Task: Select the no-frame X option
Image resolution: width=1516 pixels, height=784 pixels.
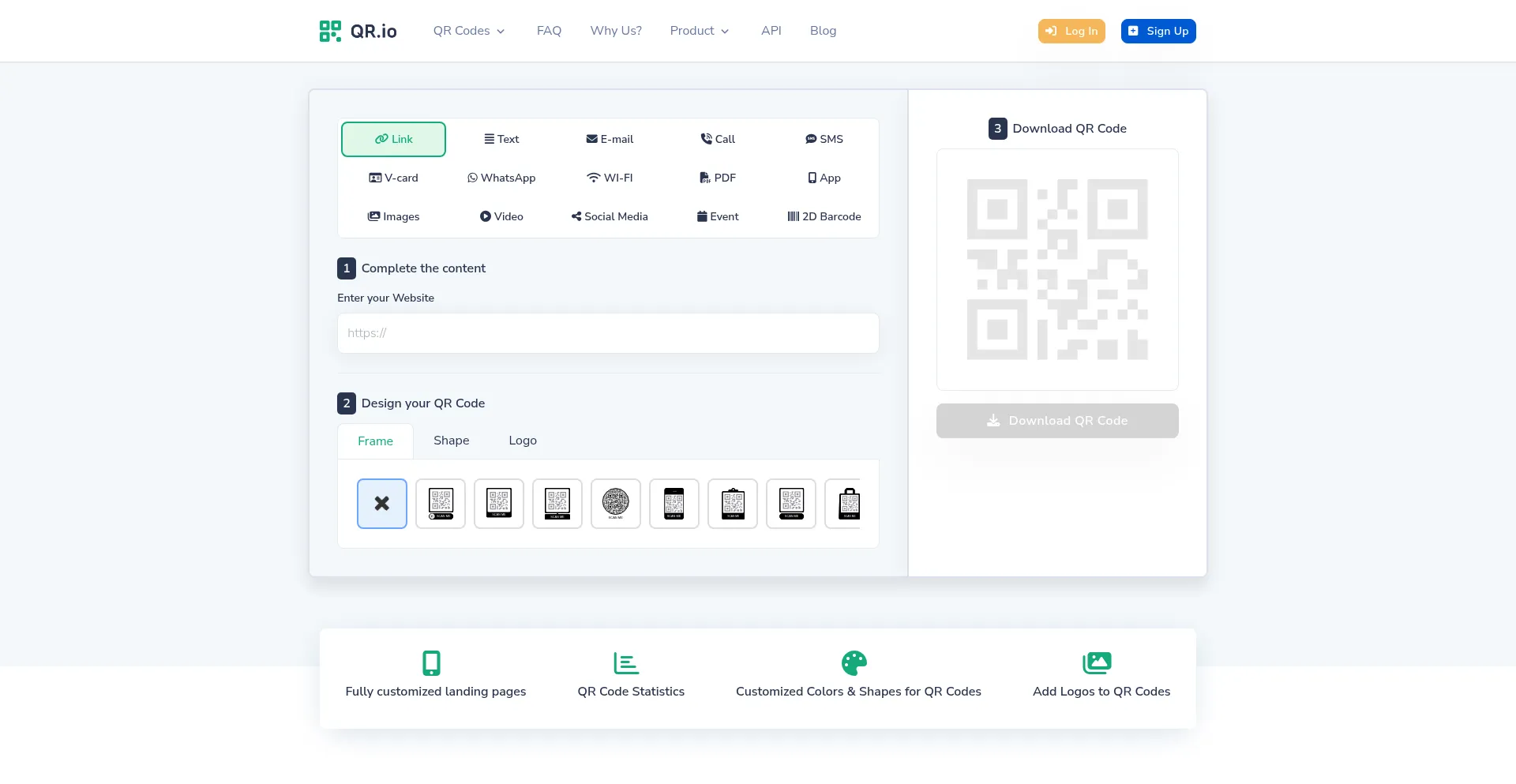Action: (382, 504)
